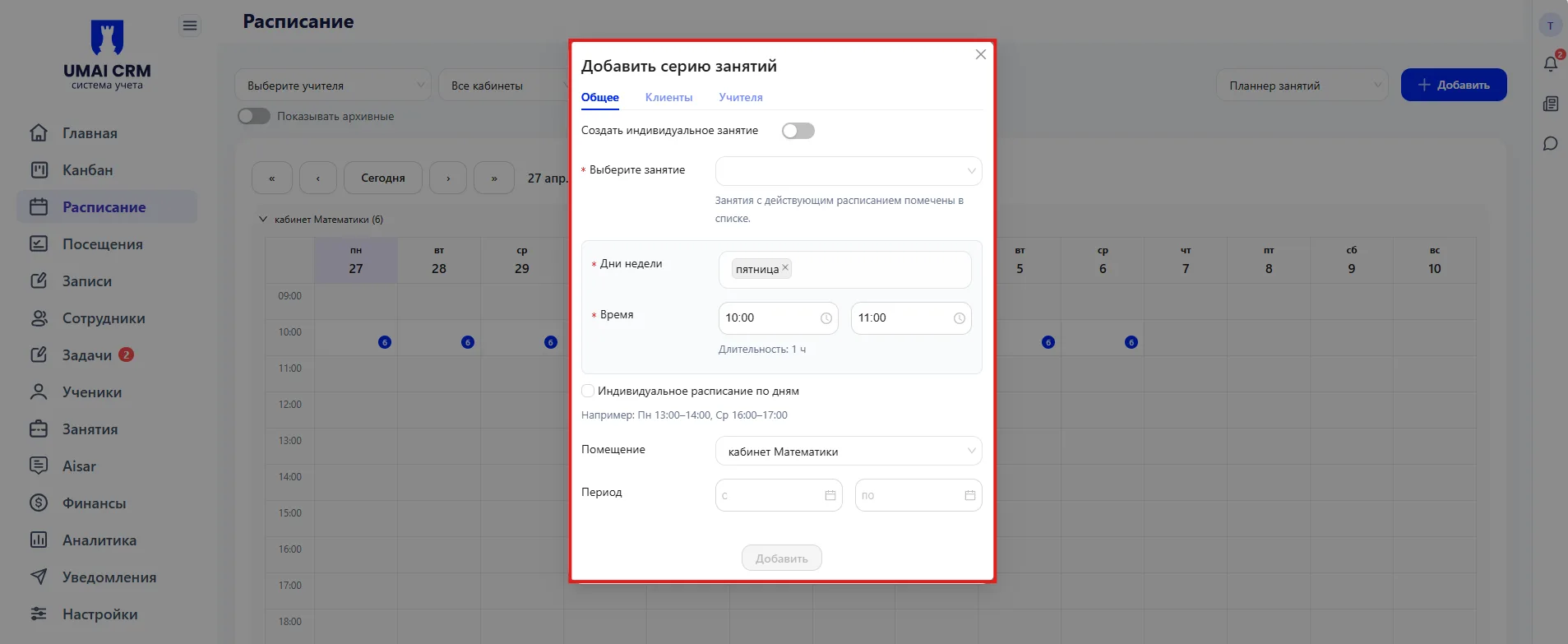
Task: Open the news document icon in the right rail
Action: coord(1551,104)
